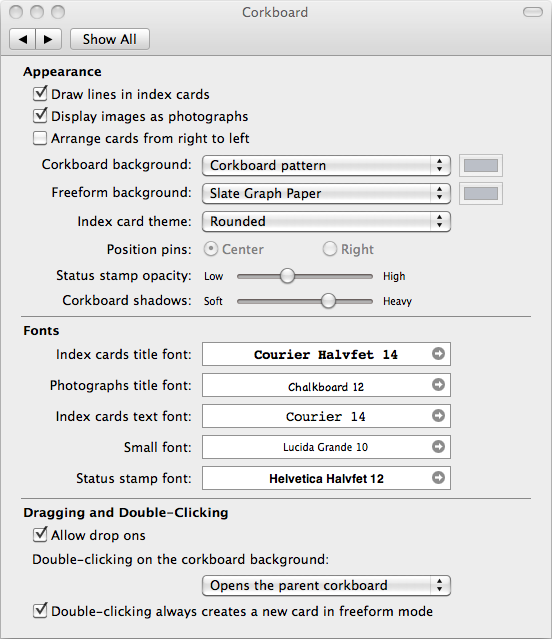Go back with the left arrow button

click(23, 39)
